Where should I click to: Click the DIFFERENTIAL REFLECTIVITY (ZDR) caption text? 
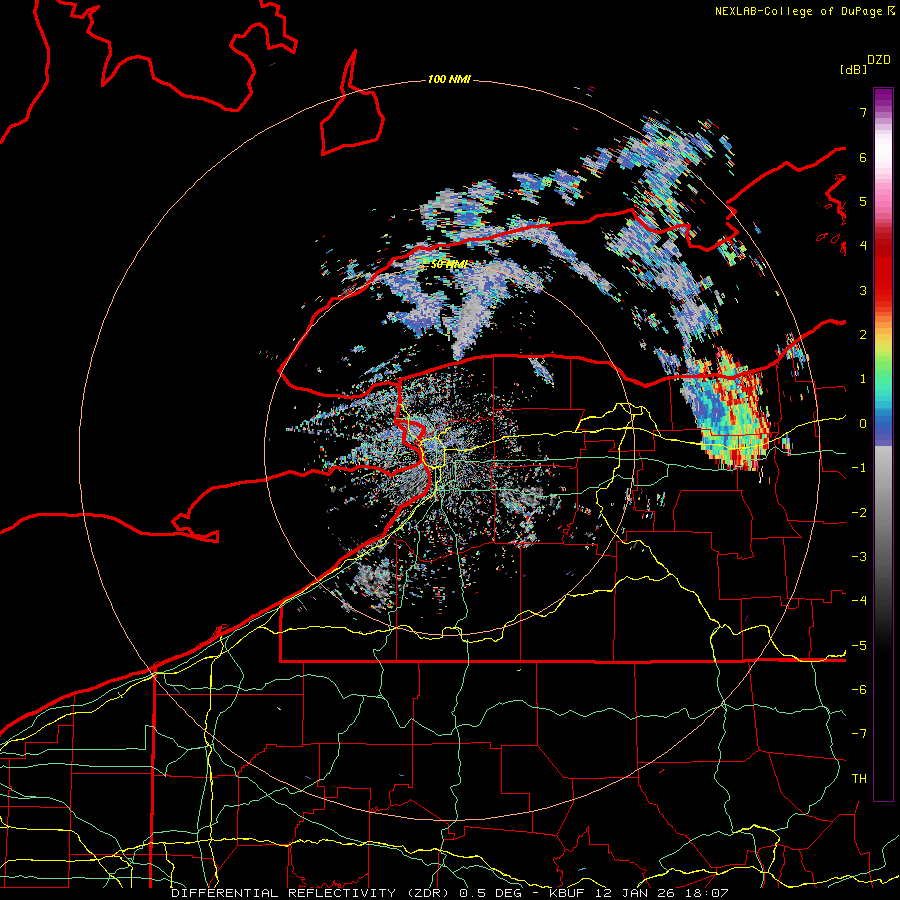312,893
